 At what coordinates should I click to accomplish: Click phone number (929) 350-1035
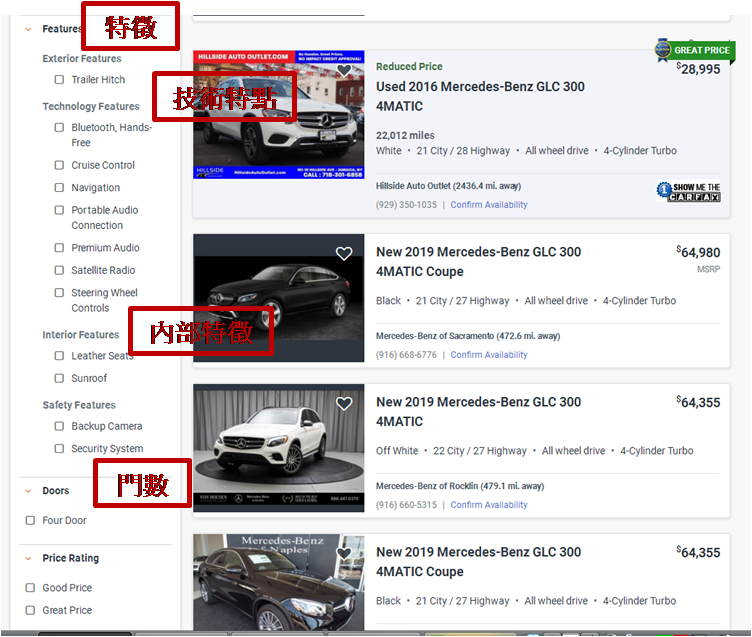click(x=406, y=205)
